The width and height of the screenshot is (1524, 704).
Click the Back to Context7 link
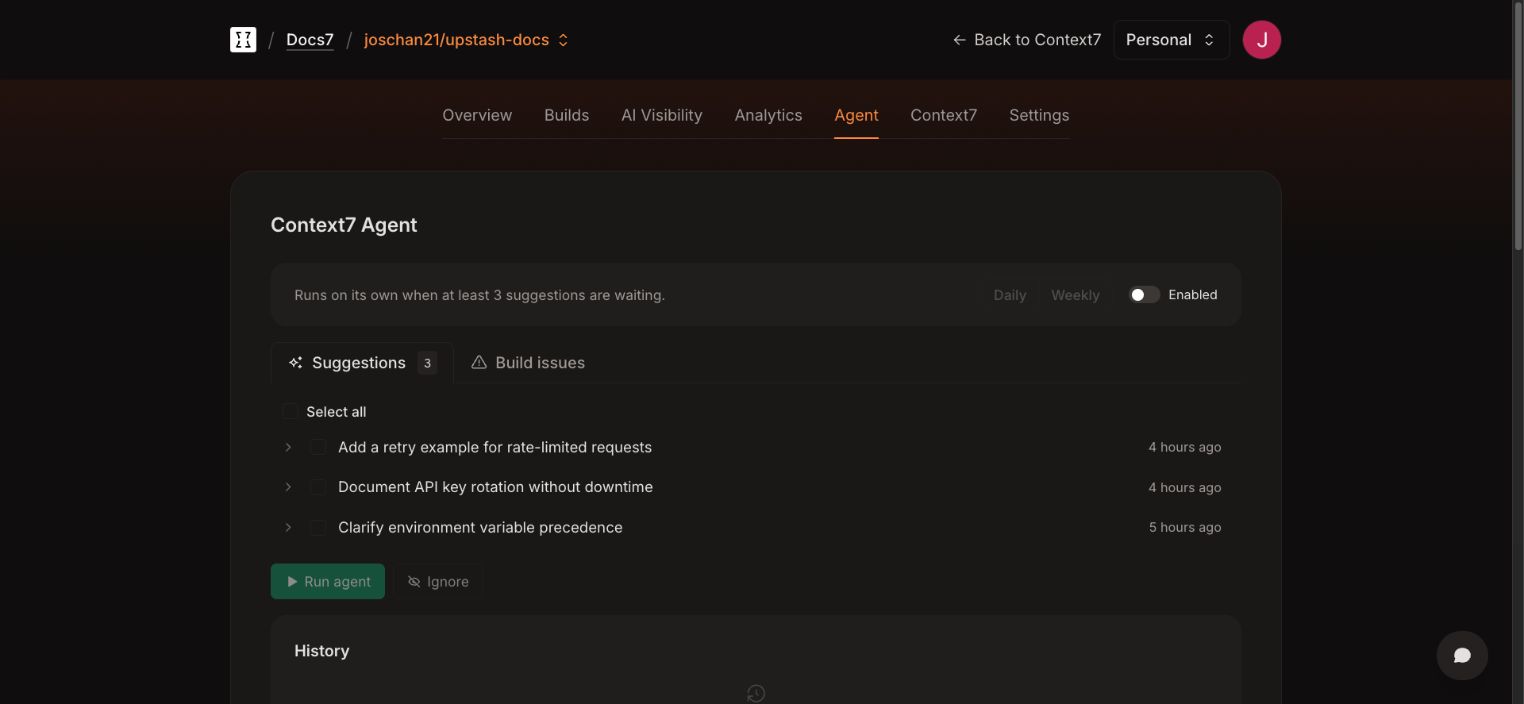[1027, 40]
